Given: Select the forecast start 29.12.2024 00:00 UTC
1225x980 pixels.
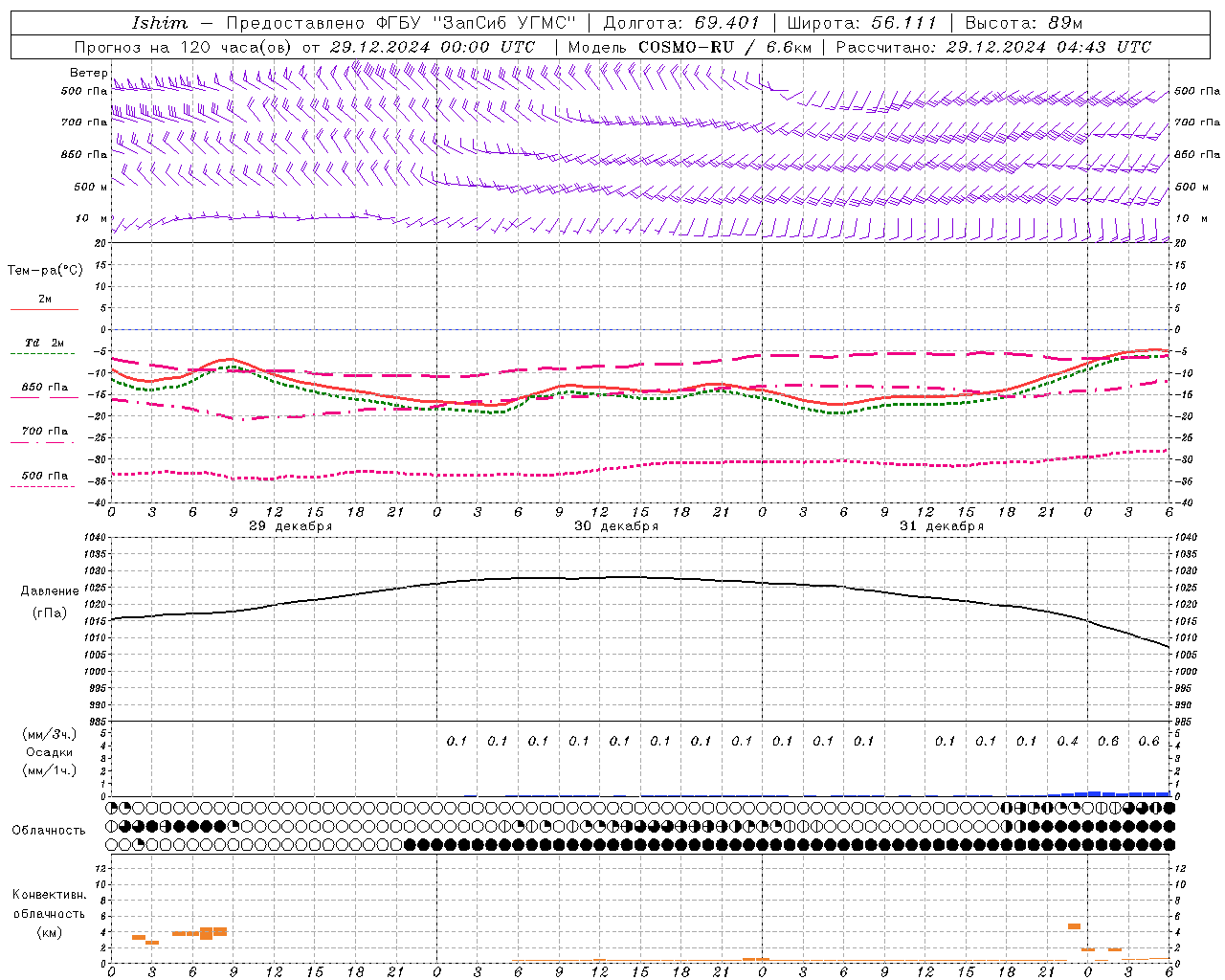Looking at the screenshot, I should 433,47.
